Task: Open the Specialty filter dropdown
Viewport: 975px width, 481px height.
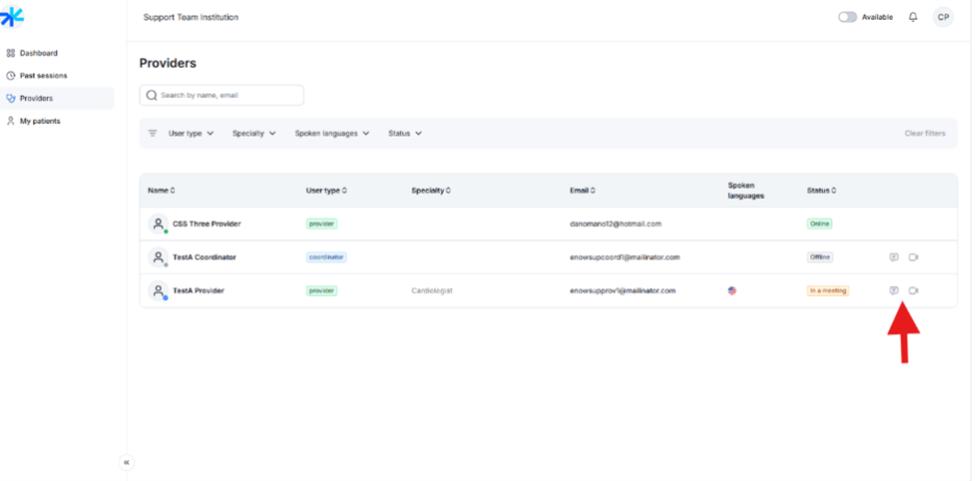Action: pyautogui.click(x=254, y=133)
